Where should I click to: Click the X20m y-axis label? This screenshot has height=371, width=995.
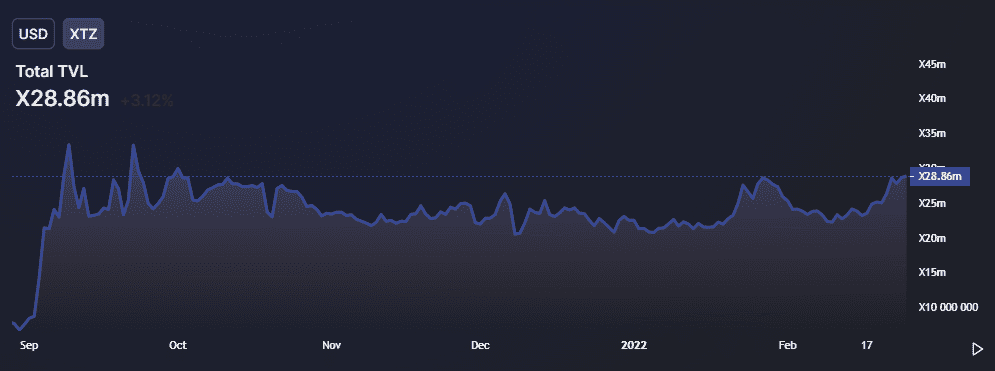point(933,238)
